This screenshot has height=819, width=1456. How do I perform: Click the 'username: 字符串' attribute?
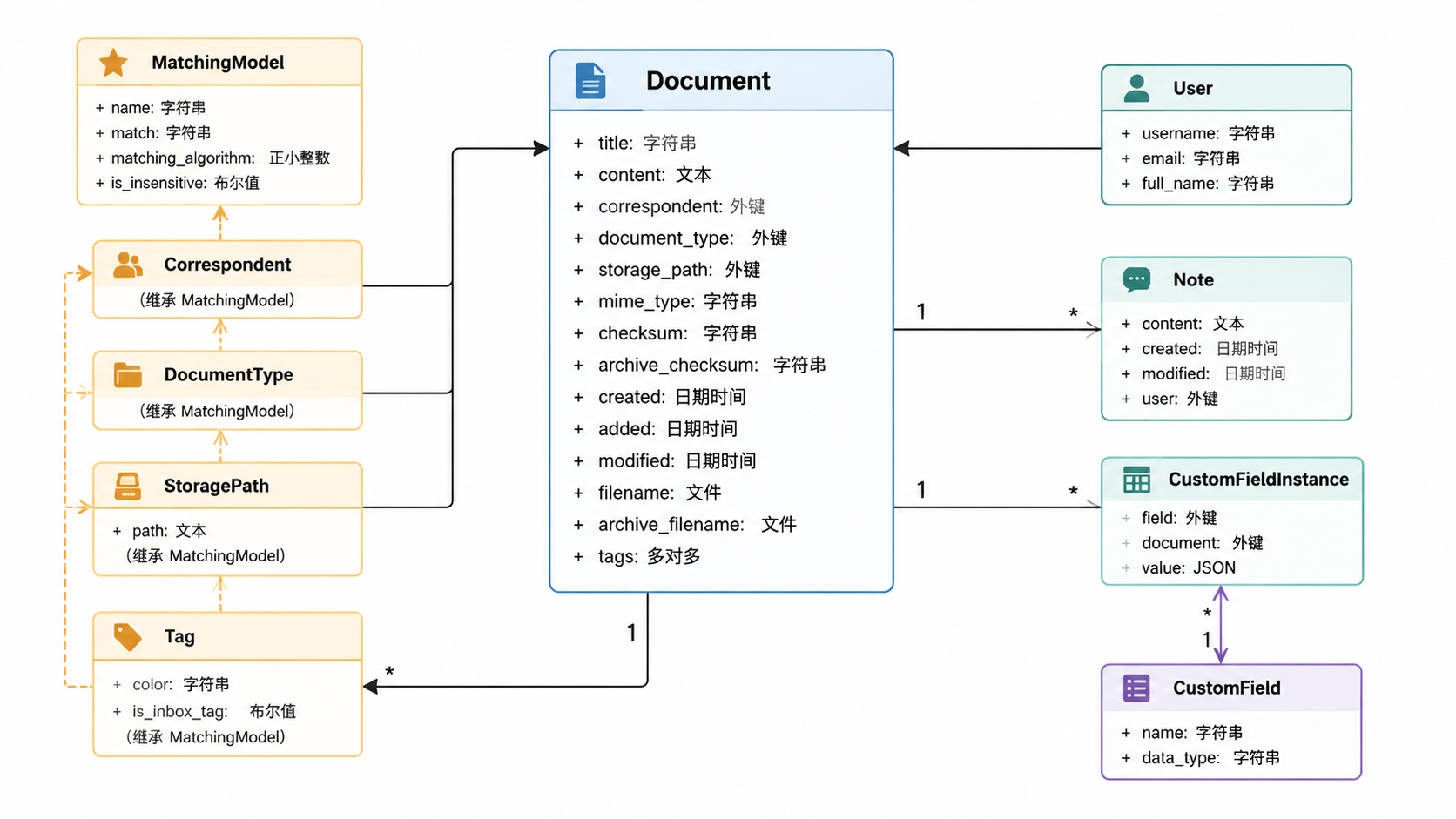[x=1198, y=133]
